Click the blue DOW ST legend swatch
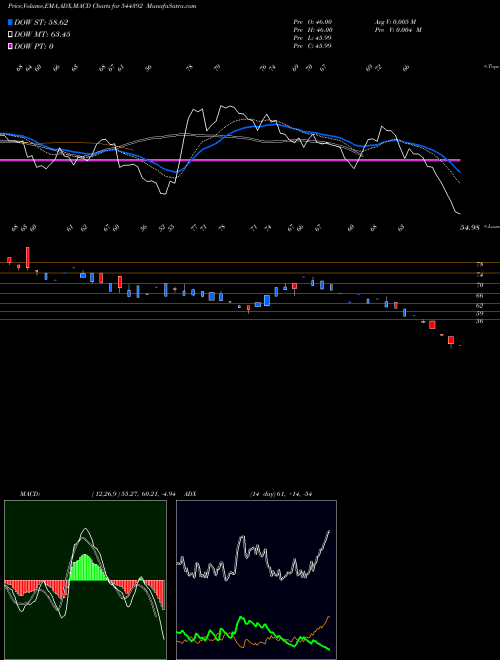 [x=10, y=22]
